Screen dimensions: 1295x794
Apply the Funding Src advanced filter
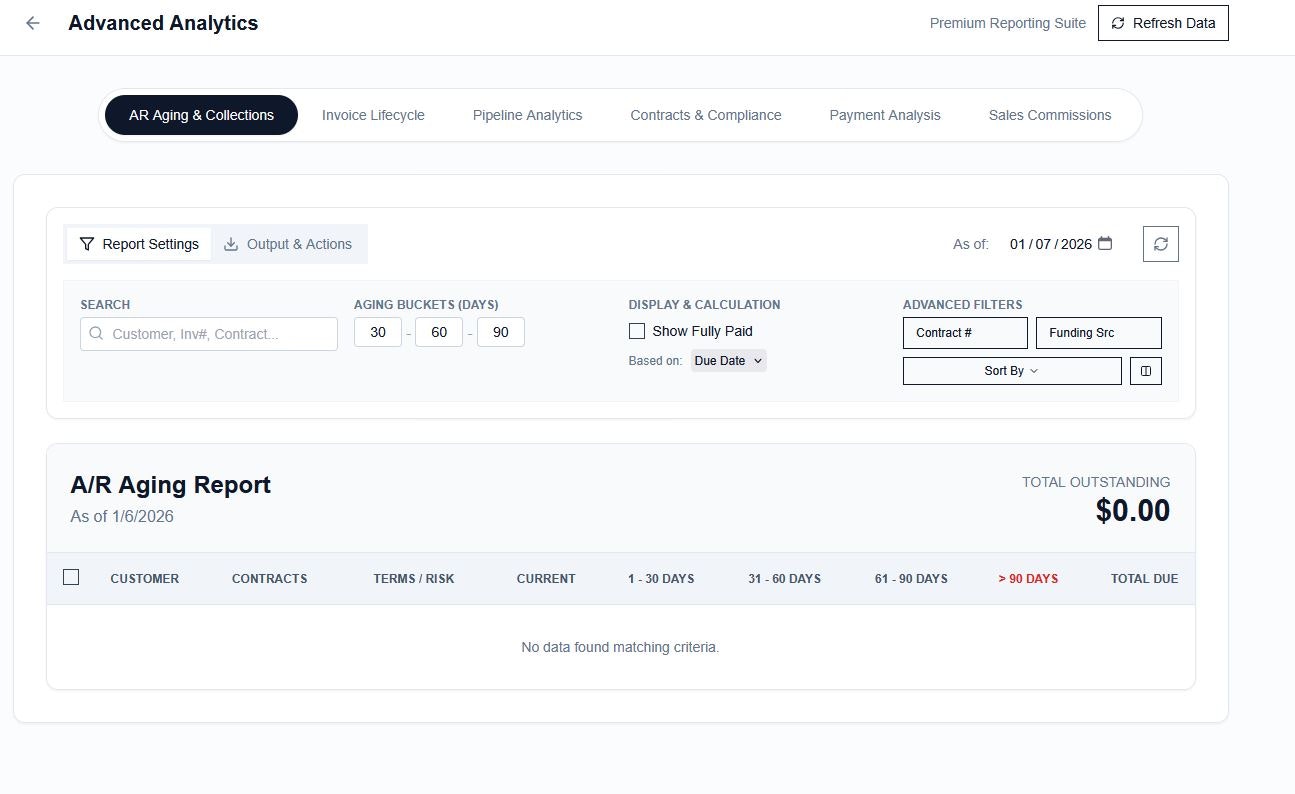1098,332
